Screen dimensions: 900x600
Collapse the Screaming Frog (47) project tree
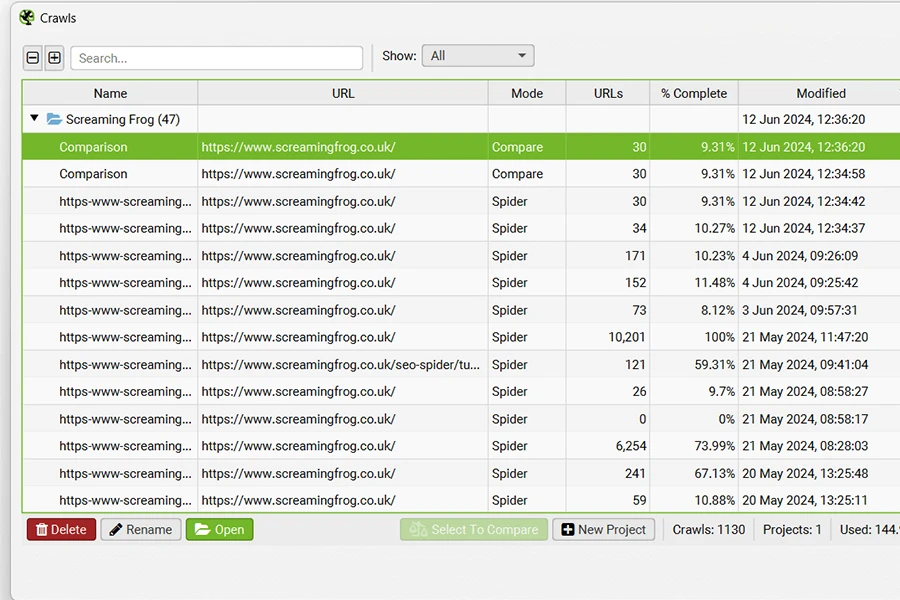point(34,118)
